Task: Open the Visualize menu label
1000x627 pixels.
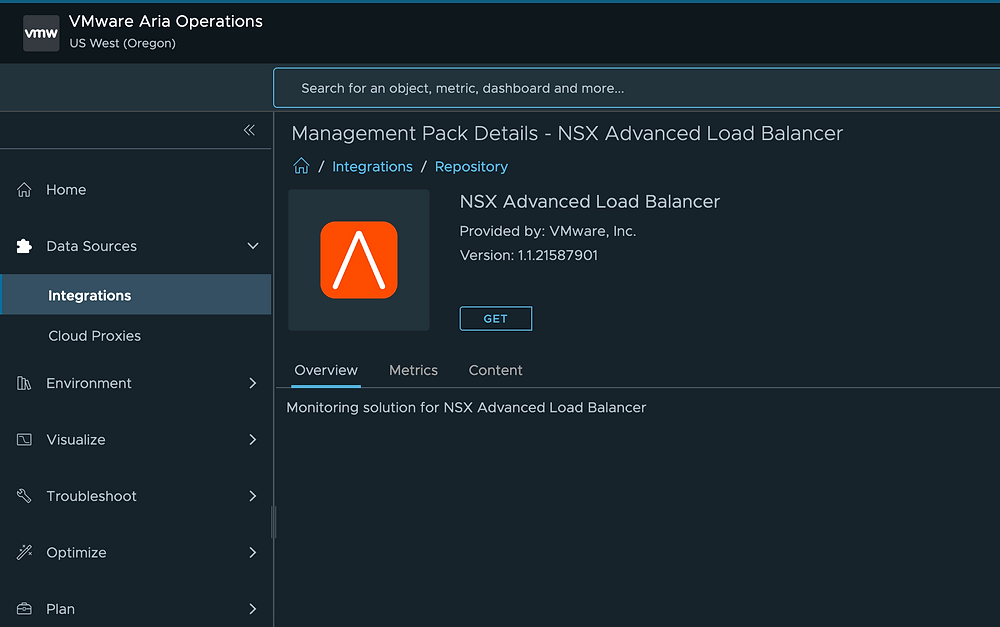Action: (x=76, y=439)
